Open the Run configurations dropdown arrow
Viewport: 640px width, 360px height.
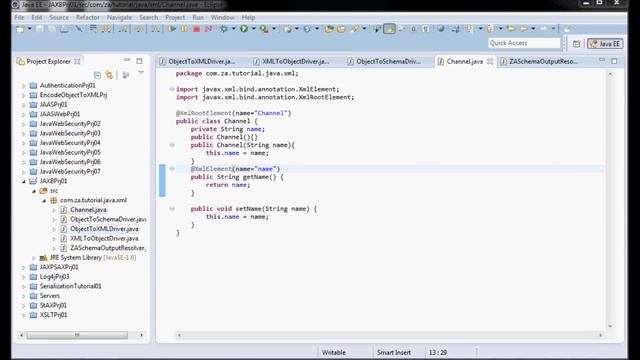(x=253, y=29)
